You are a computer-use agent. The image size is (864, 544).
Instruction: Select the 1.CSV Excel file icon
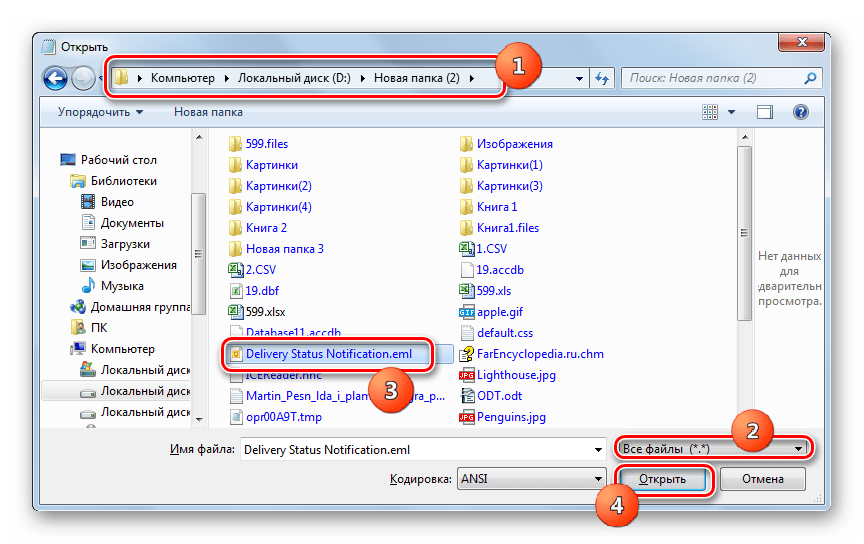click(x=466, y=249)
